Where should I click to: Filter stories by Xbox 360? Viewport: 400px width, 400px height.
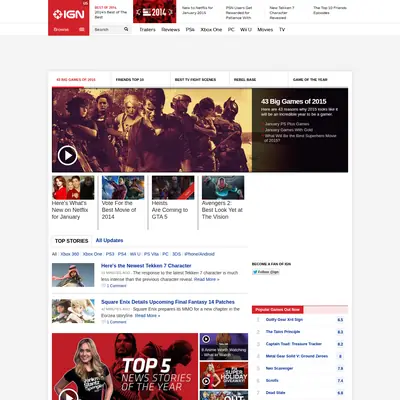point(70,254)
